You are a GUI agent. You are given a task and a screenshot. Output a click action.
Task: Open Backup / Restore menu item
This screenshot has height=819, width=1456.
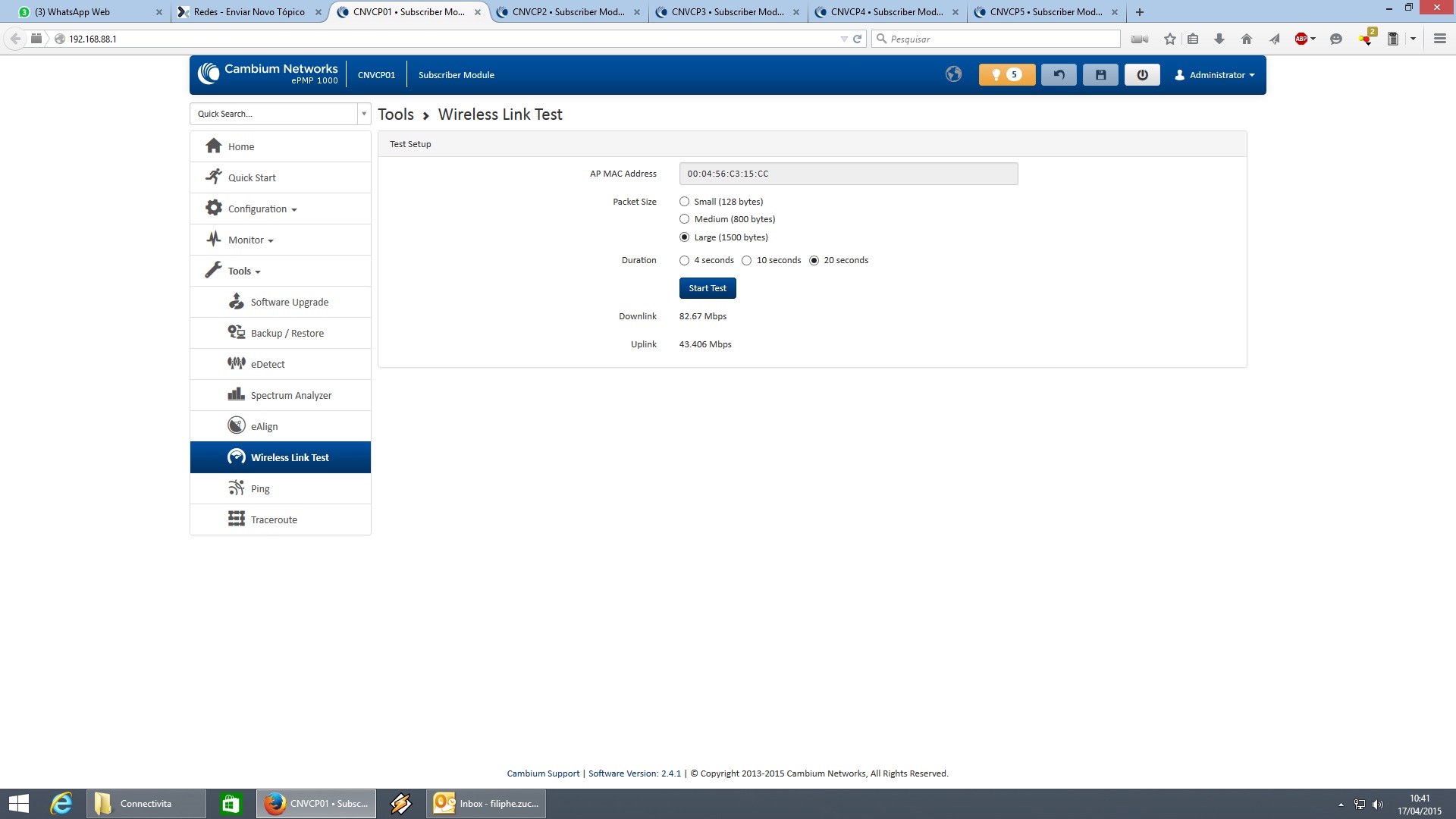tap(287, 333)
